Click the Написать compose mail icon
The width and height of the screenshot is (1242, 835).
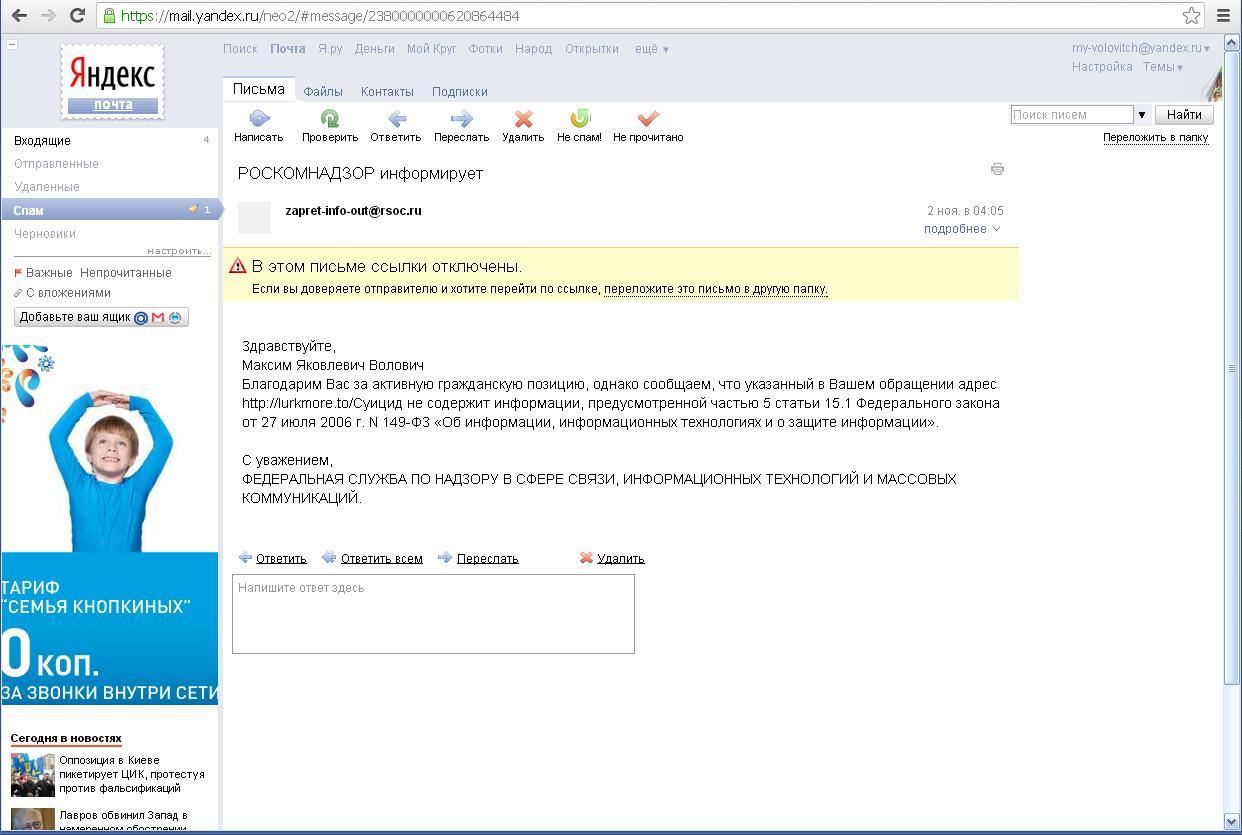(259, 119)
